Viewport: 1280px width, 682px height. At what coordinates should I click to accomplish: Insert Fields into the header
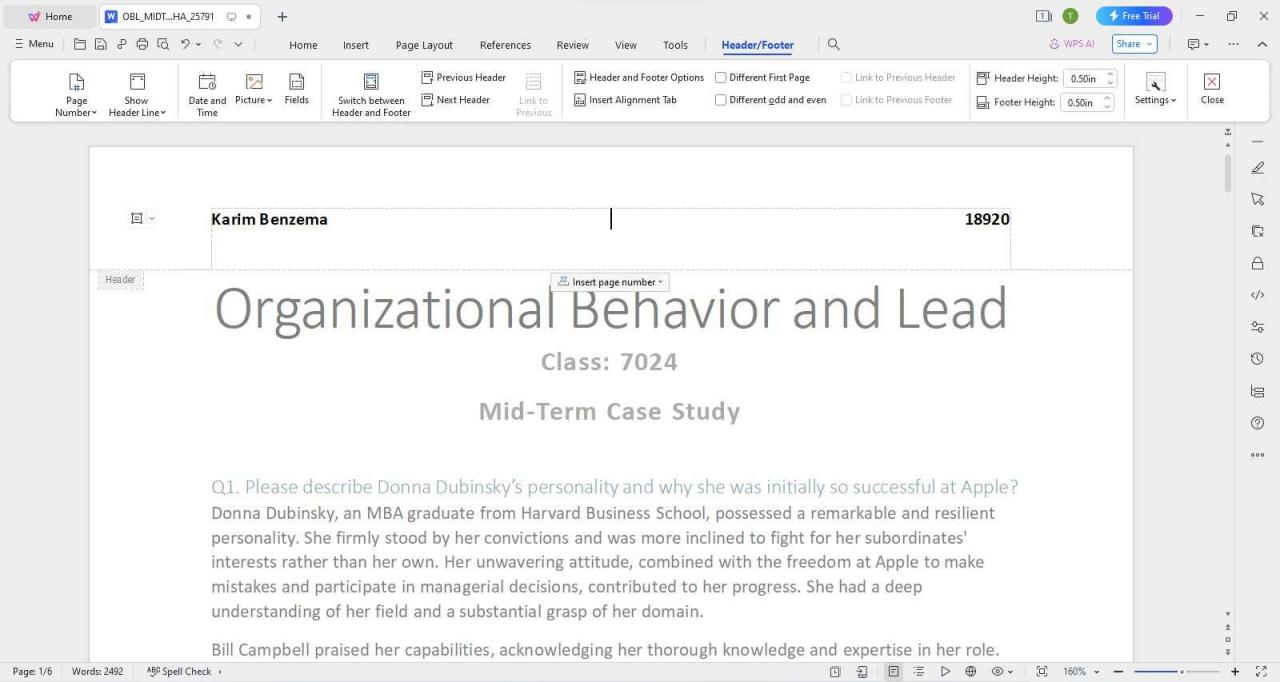tap(296, 90)
